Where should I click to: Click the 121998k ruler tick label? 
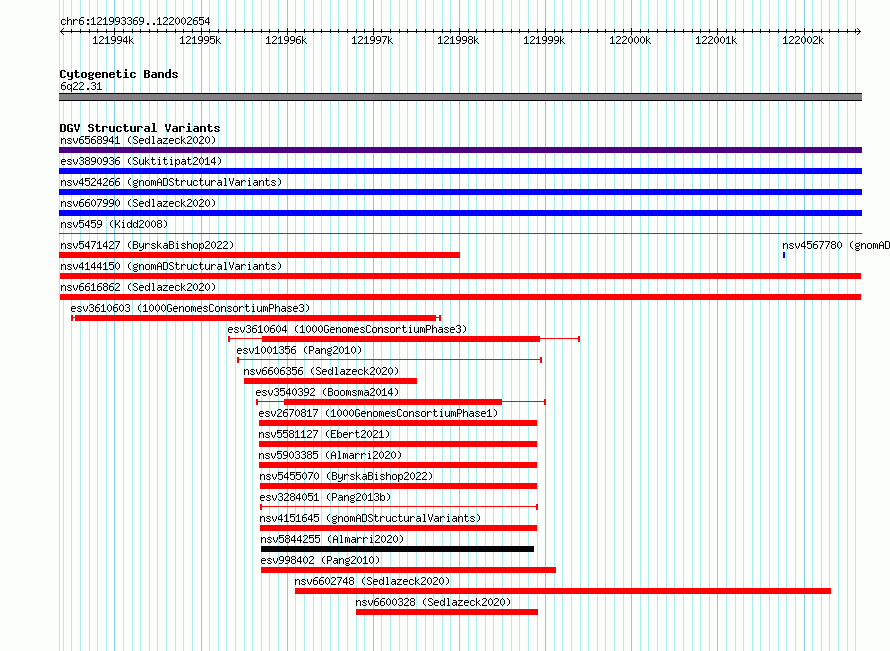(458, 40)
